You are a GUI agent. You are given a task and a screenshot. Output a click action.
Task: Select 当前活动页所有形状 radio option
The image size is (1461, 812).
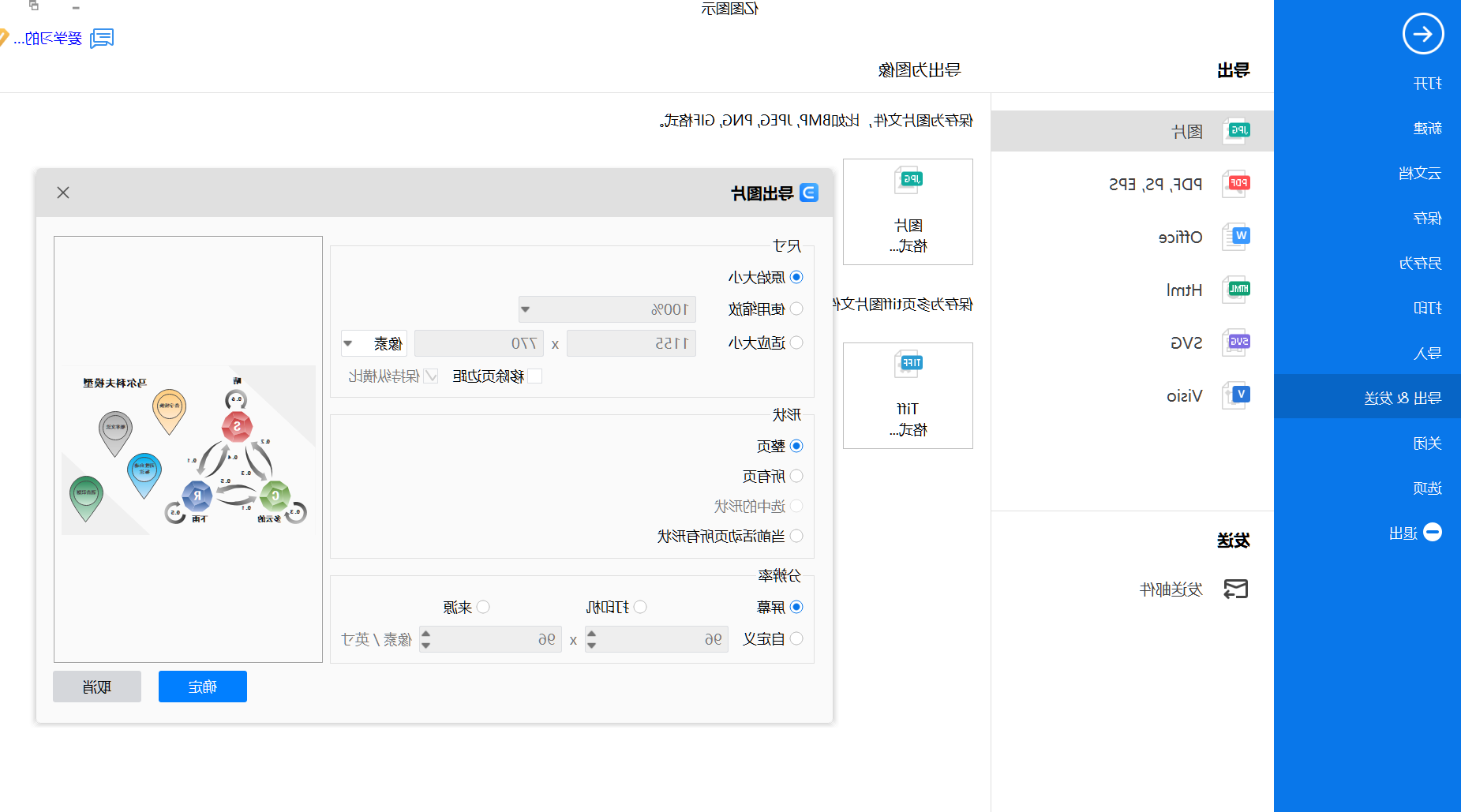click(x=796, y=536)
